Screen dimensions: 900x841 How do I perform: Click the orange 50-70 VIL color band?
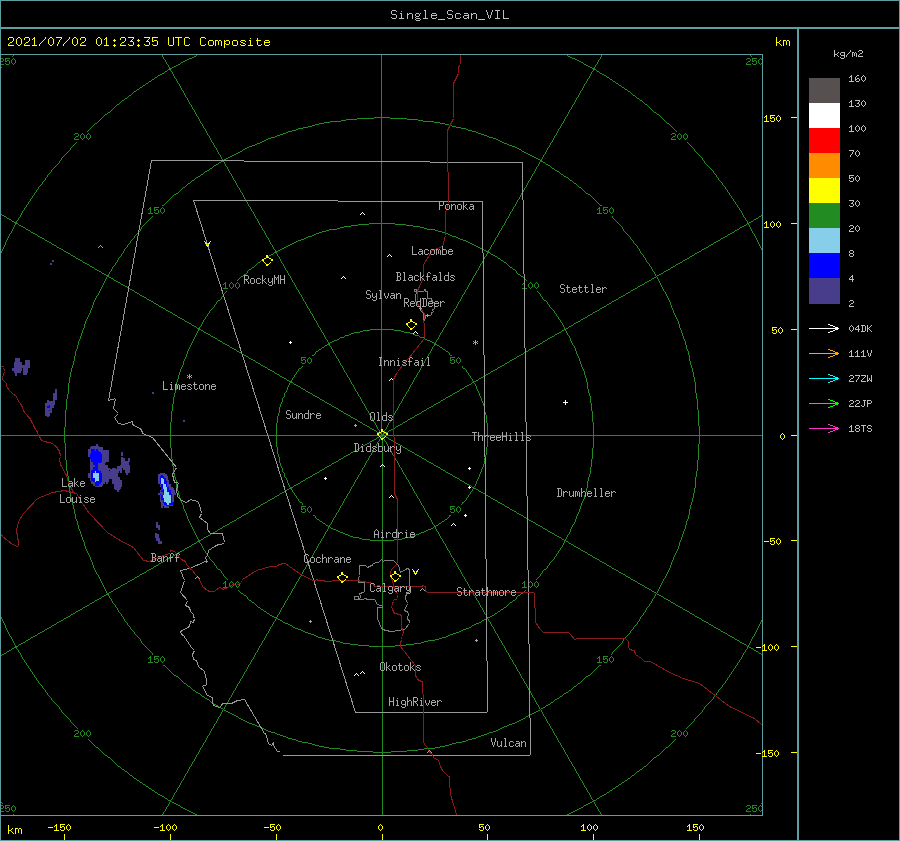pyautogui.click(x=824, y=166)
